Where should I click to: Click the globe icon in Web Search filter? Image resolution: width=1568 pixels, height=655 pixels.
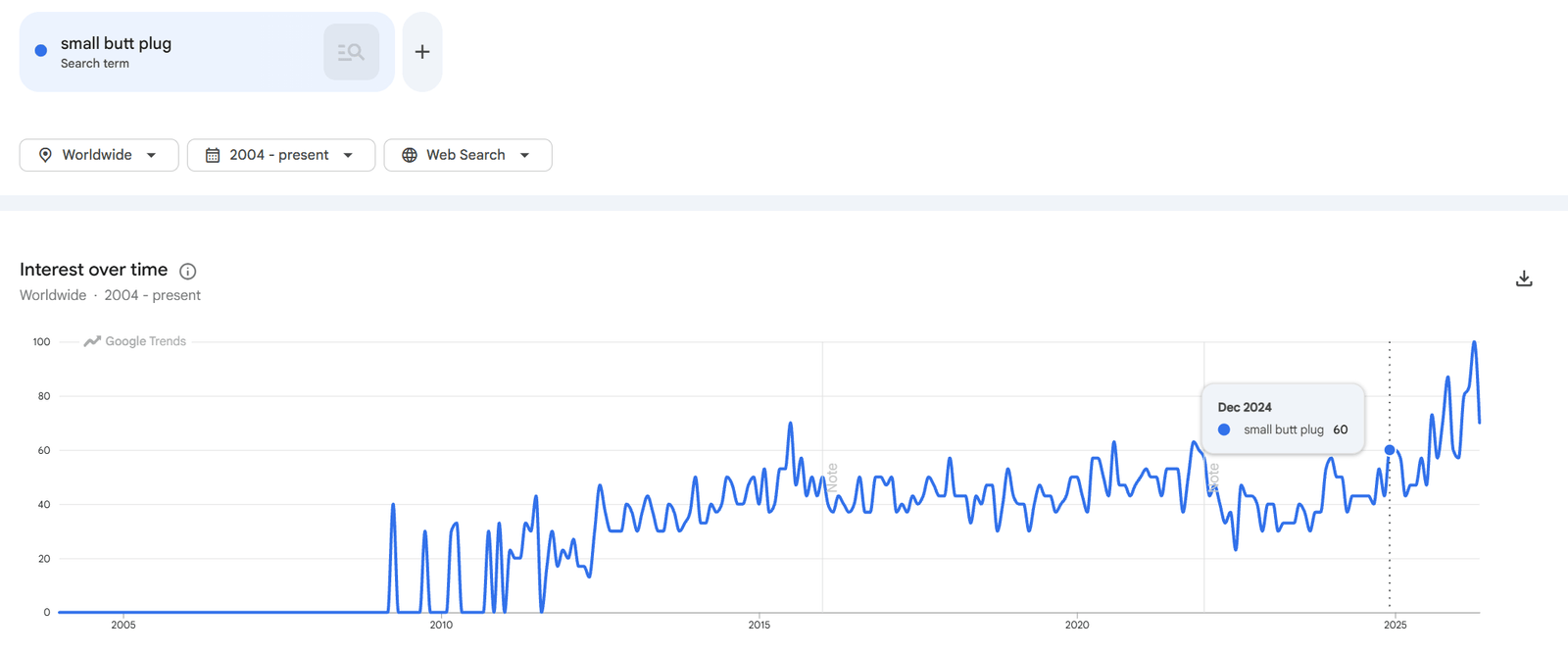410,155
